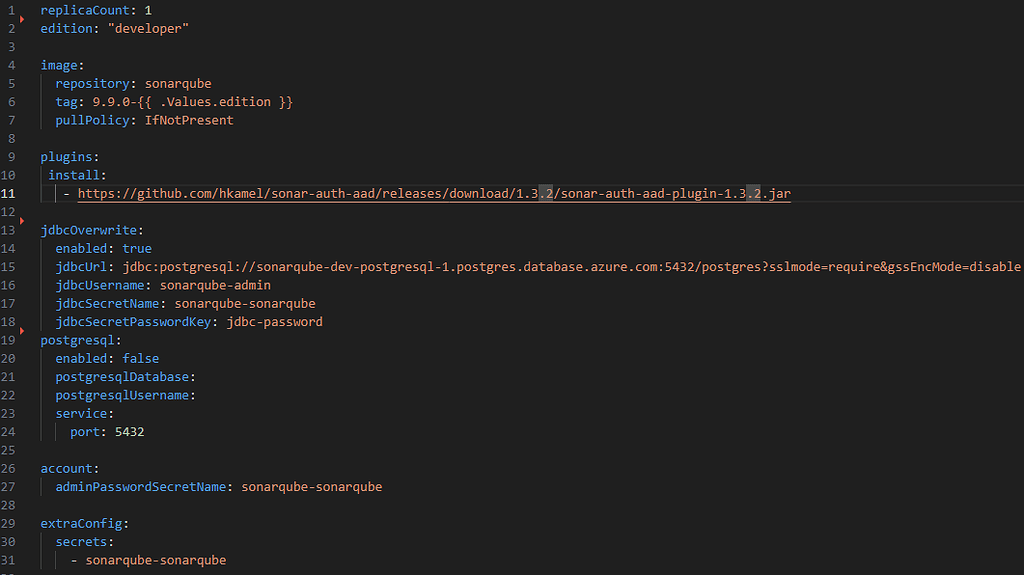Click the image key on line 4
1024x575 pixels.
pos(59,65)
